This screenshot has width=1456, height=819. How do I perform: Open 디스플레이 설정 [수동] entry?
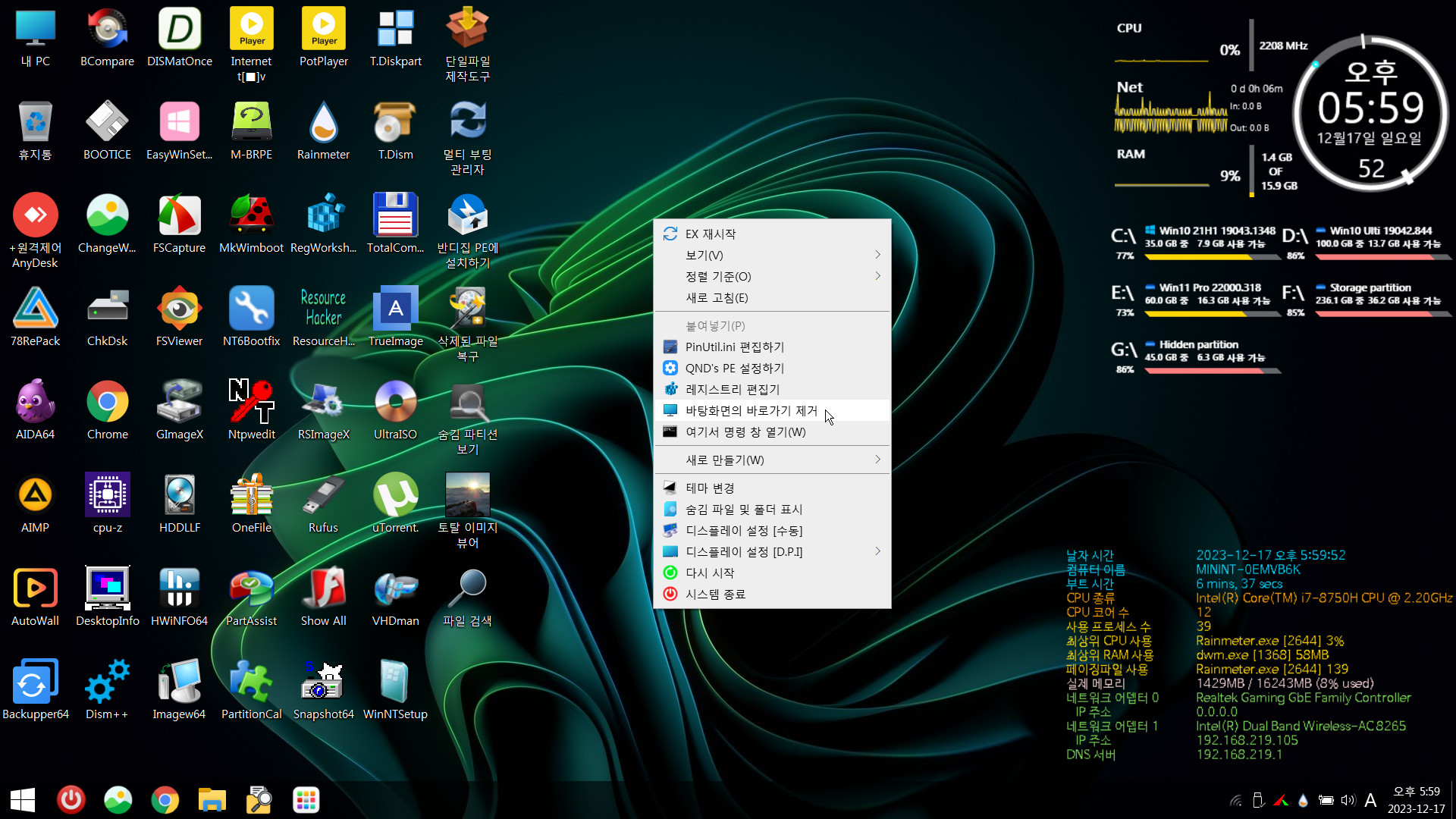(x=772, y=530)
